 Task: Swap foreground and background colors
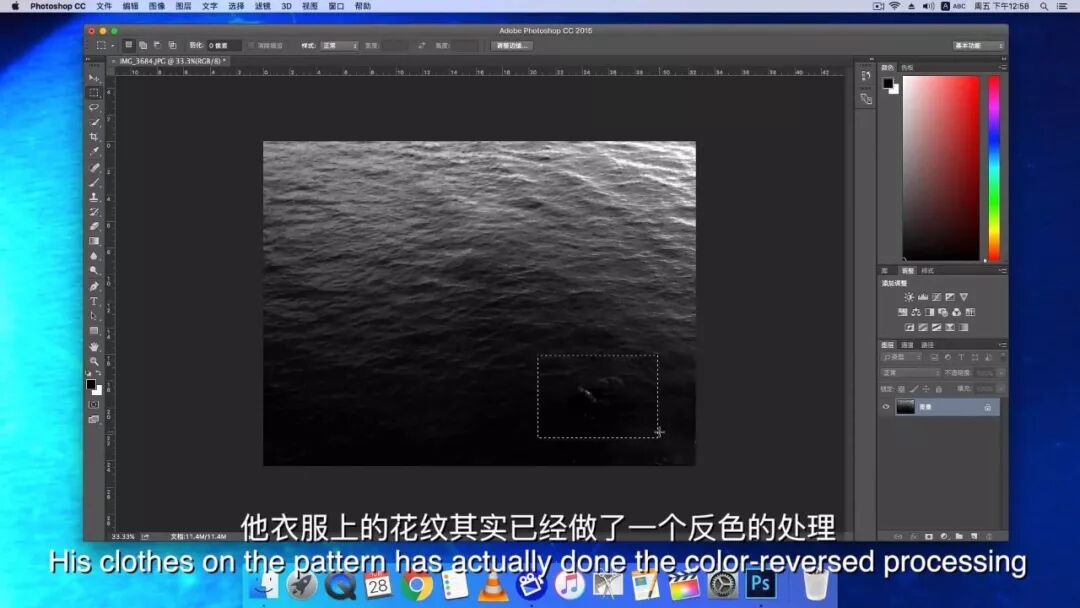coord(99,374)
